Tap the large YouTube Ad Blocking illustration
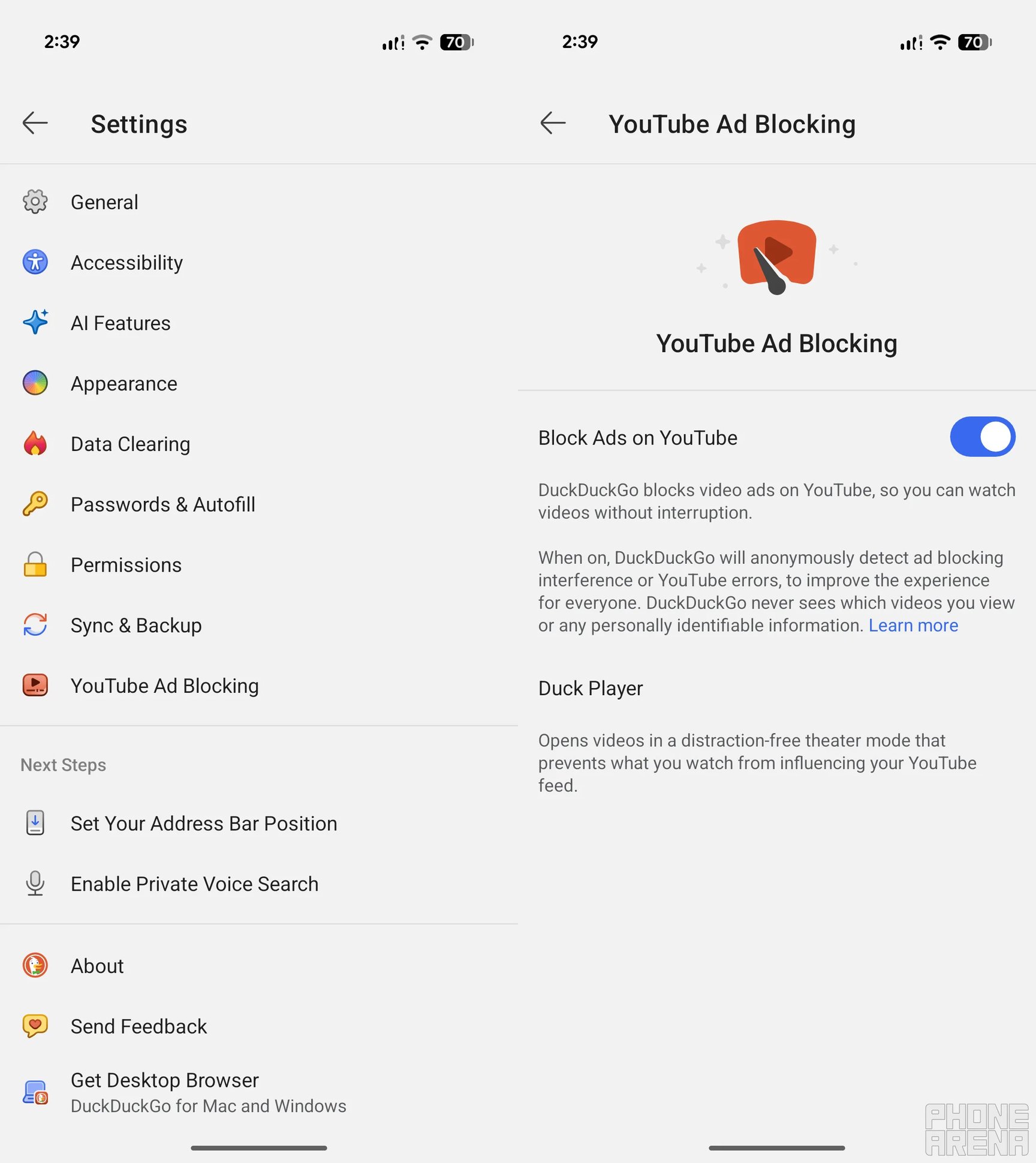Screen dimensions: 1036x1163 tap(776, 258)
